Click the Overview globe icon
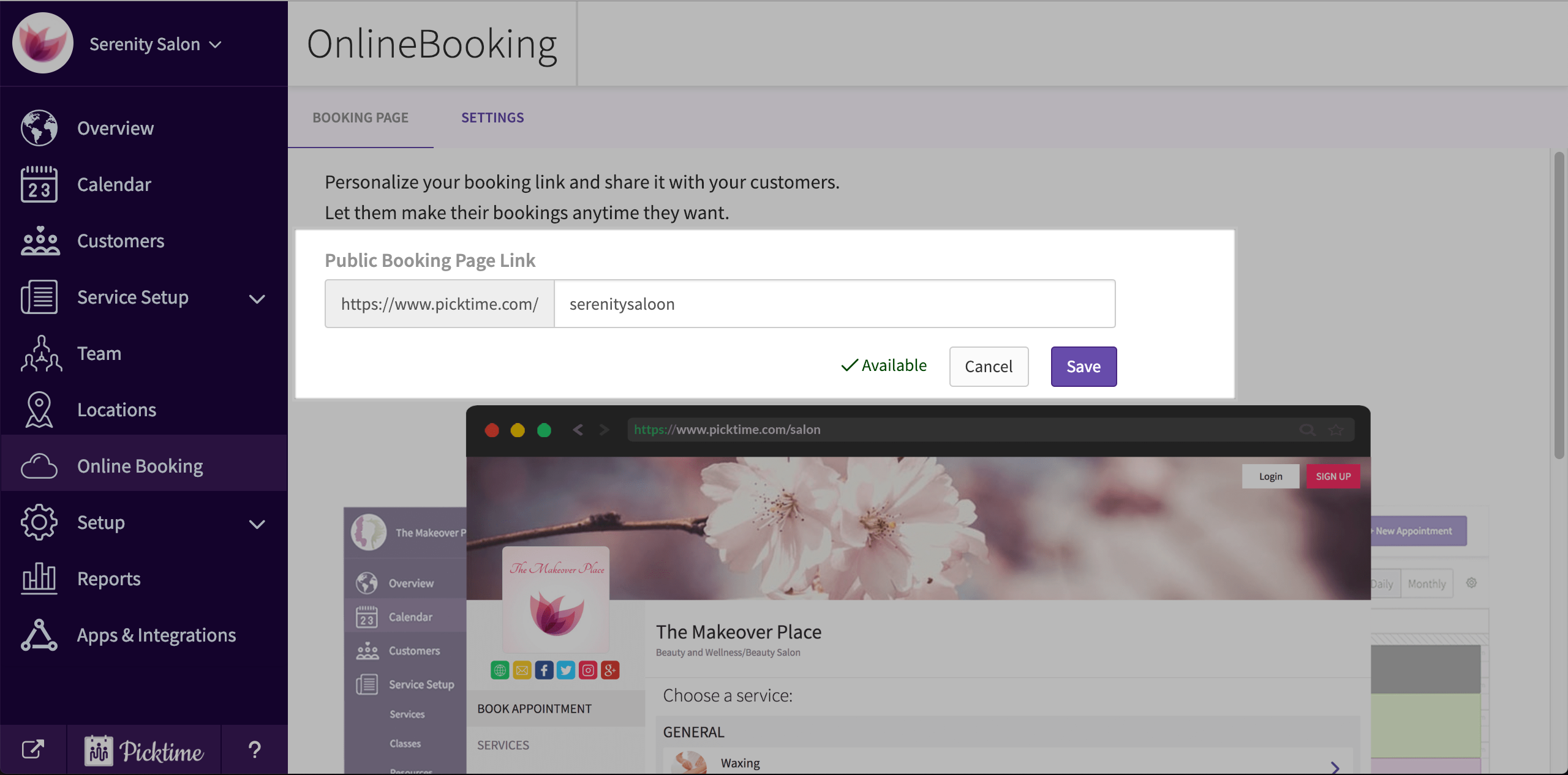The image size is (1568, 775). pos(39,128)
